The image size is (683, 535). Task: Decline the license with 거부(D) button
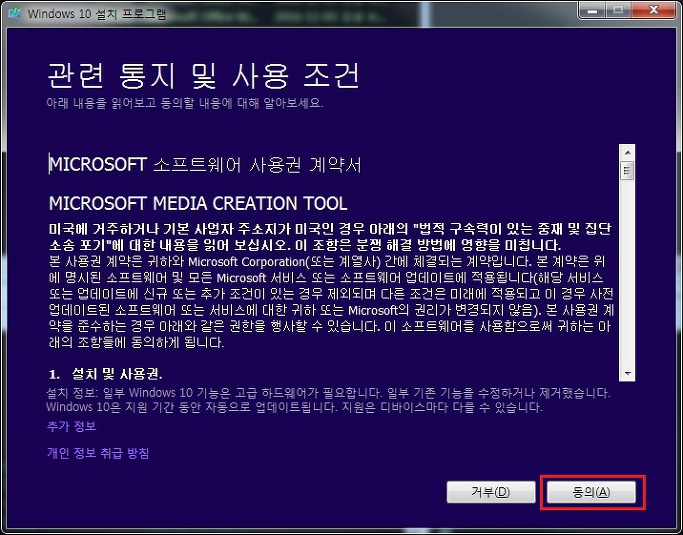pyautogui.click(x=491, y=492)
